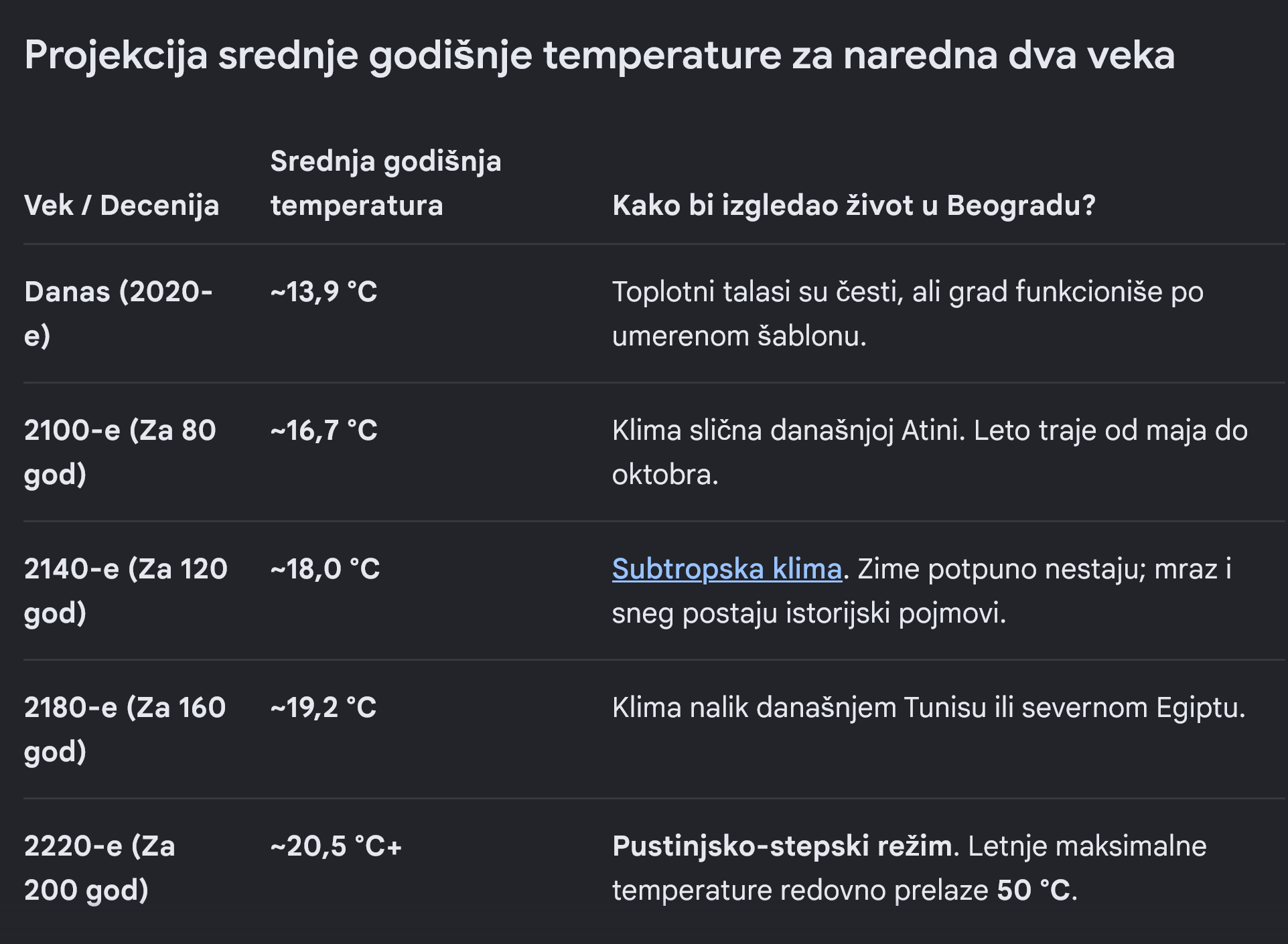Click the 'Kako bi izgledao život u Beogradu?' header
The image size is (1288, 944).
pyautogui.click(x=854, y=206)
